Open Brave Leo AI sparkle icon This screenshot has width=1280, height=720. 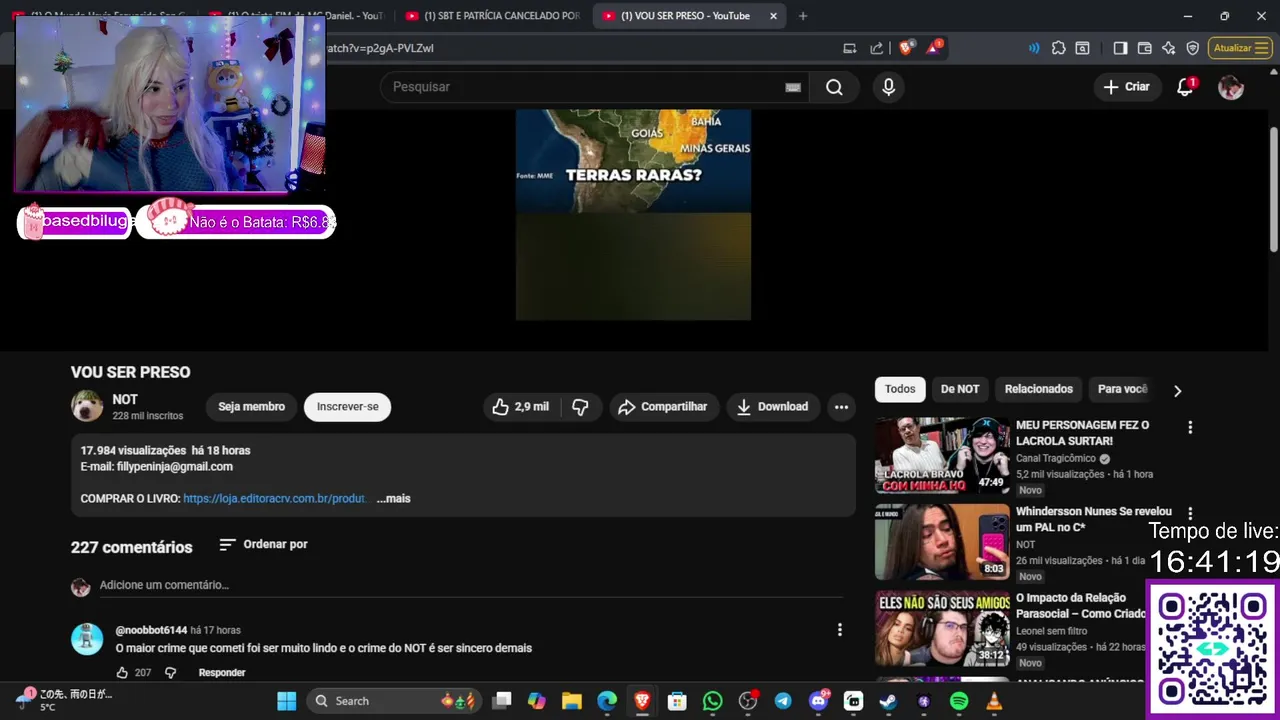[1169, 48]
